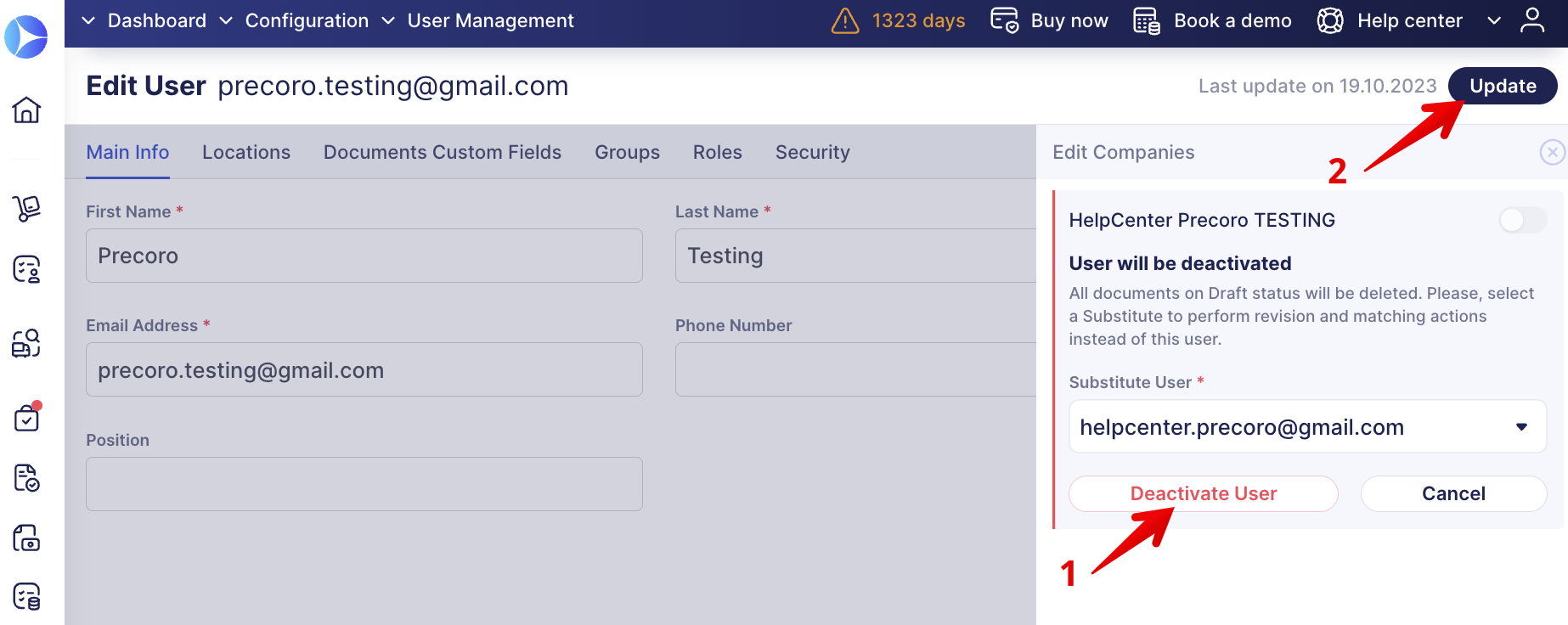Image resolution: width=1568 pixels, height=625 pixels.
Task: Click the Help center lifebuoy icon
Action: pos(1330,20)
